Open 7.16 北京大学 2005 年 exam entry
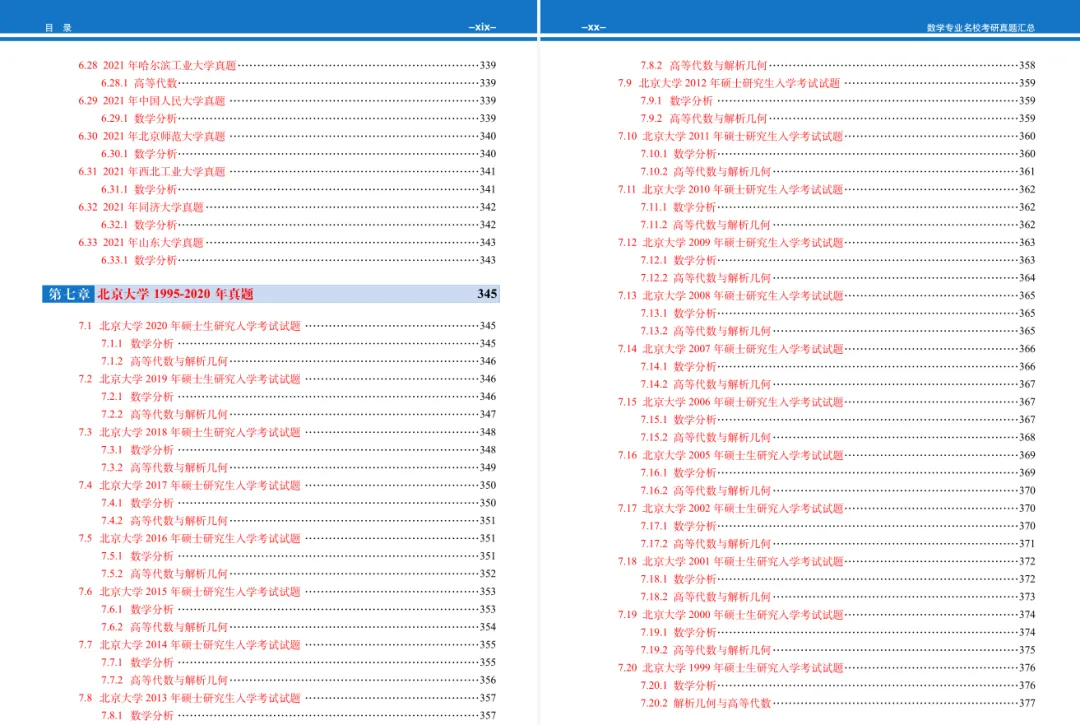The height and width of the screenshot is (725, 1080). [827, 455]
